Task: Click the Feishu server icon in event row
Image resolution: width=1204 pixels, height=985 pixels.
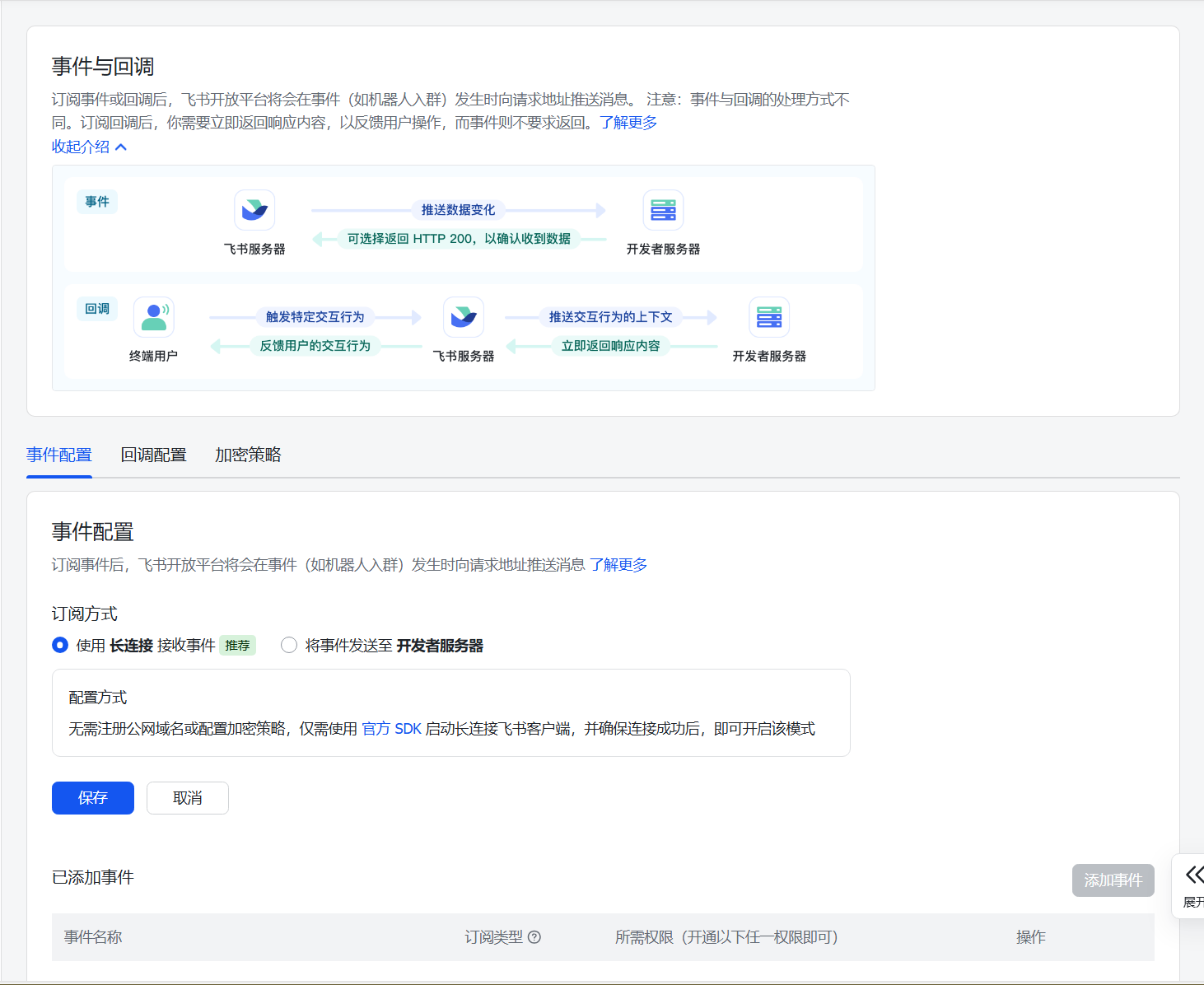Action: [x=254, y=210]
